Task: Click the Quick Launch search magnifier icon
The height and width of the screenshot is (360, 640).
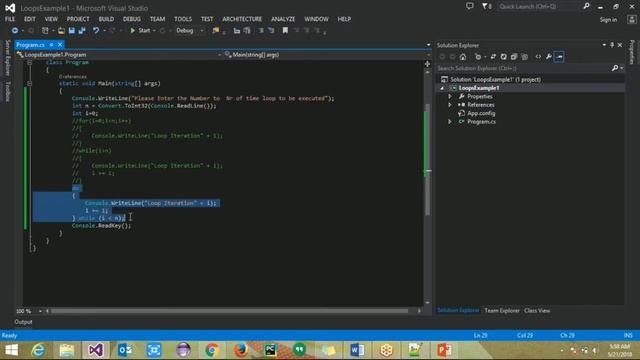Action: pos(587,6)
